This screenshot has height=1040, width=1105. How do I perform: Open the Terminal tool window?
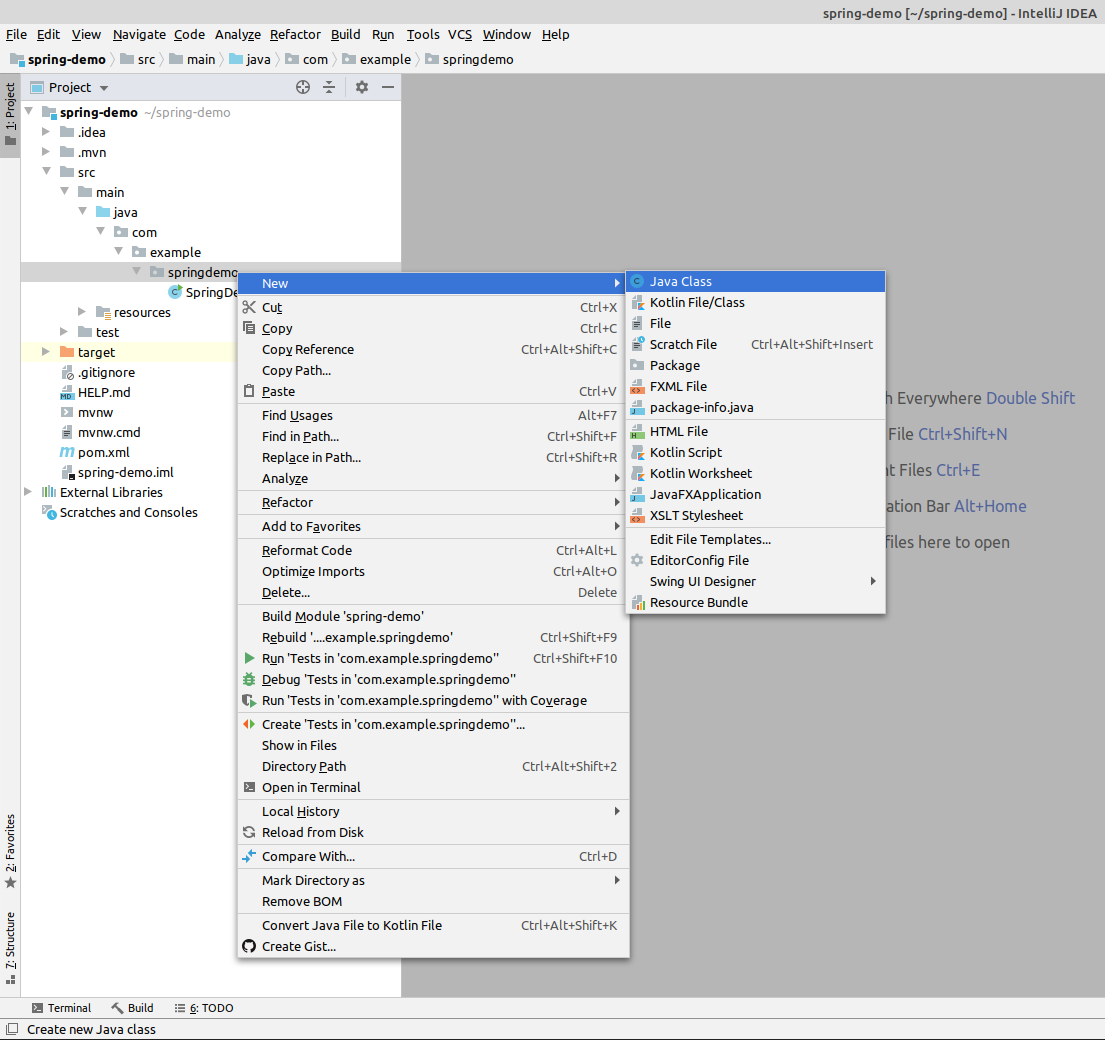pyautogui.click(x=62, y=1008)
